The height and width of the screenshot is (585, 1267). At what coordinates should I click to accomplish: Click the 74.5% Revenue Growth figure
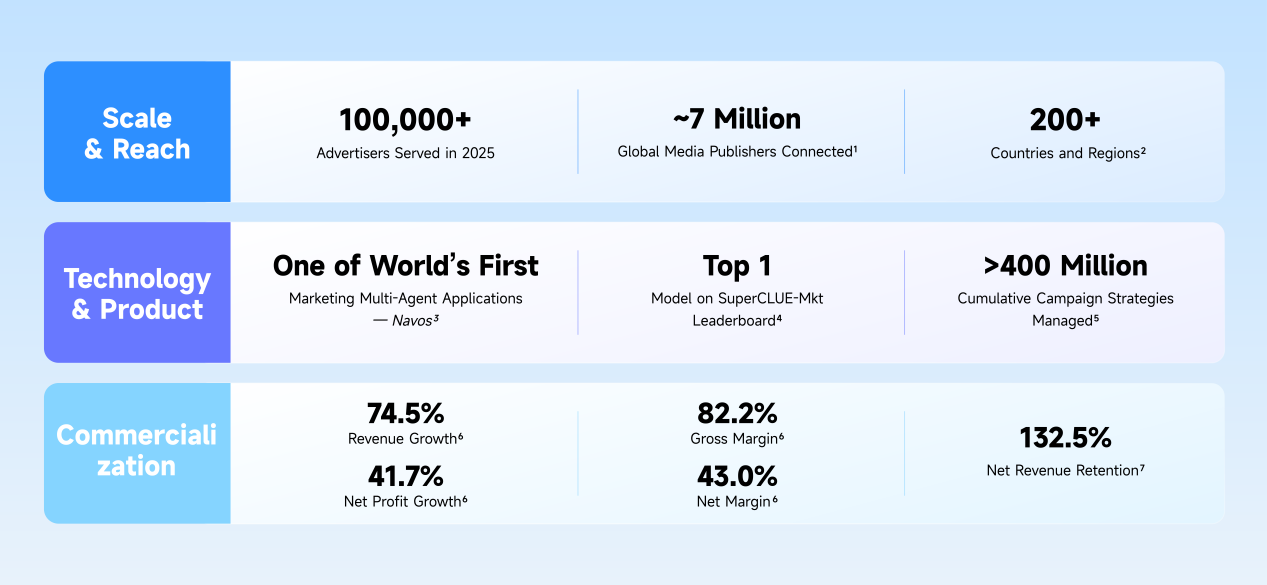pos(405,414)
